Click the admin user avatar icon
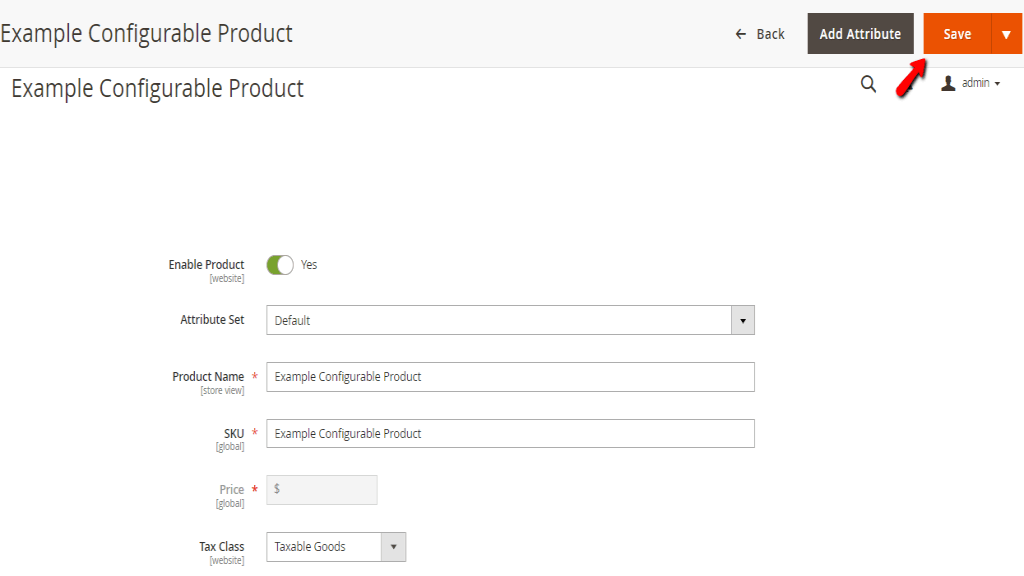Viewport: 1024px width, 576px height. (947, 84)
